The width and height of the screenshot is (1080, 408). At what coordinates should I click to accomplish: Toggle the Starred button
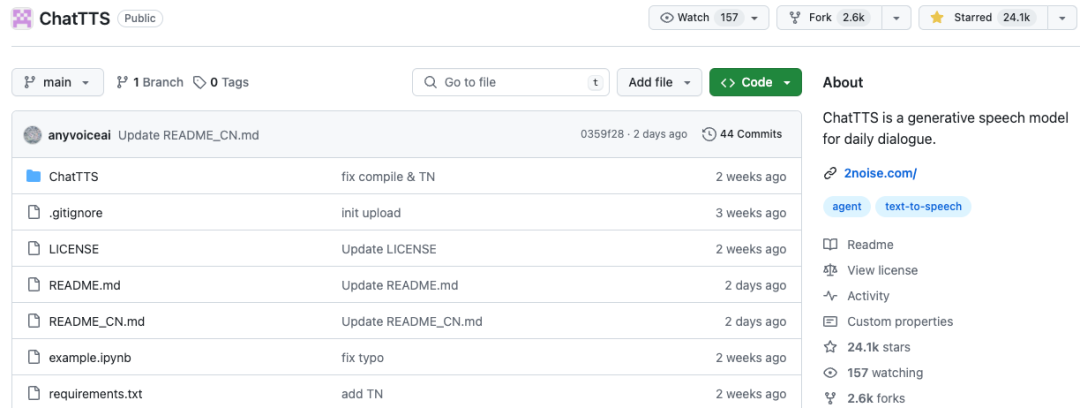983,18
